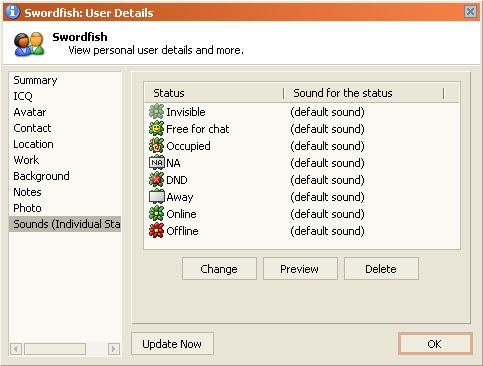Click the Sound for the status column header

point(364,93)
